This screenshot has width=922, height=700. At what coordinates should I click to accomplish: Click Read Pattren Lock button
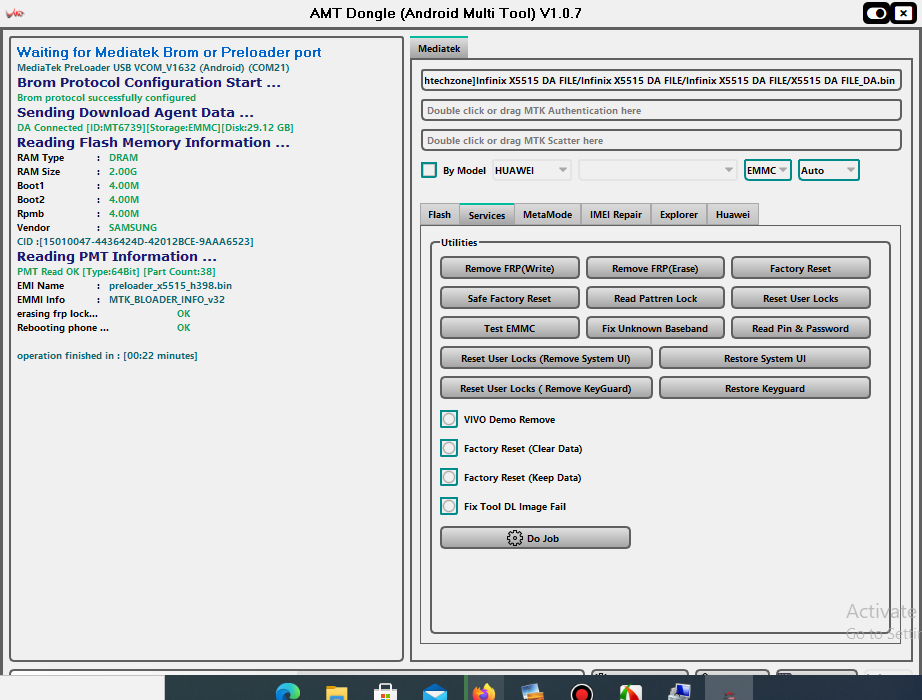click(655, 298)
